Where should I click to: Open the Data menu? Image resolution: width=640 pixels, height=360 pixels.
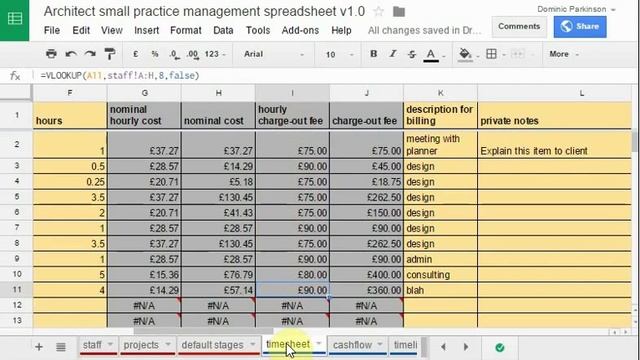[223, 30]
